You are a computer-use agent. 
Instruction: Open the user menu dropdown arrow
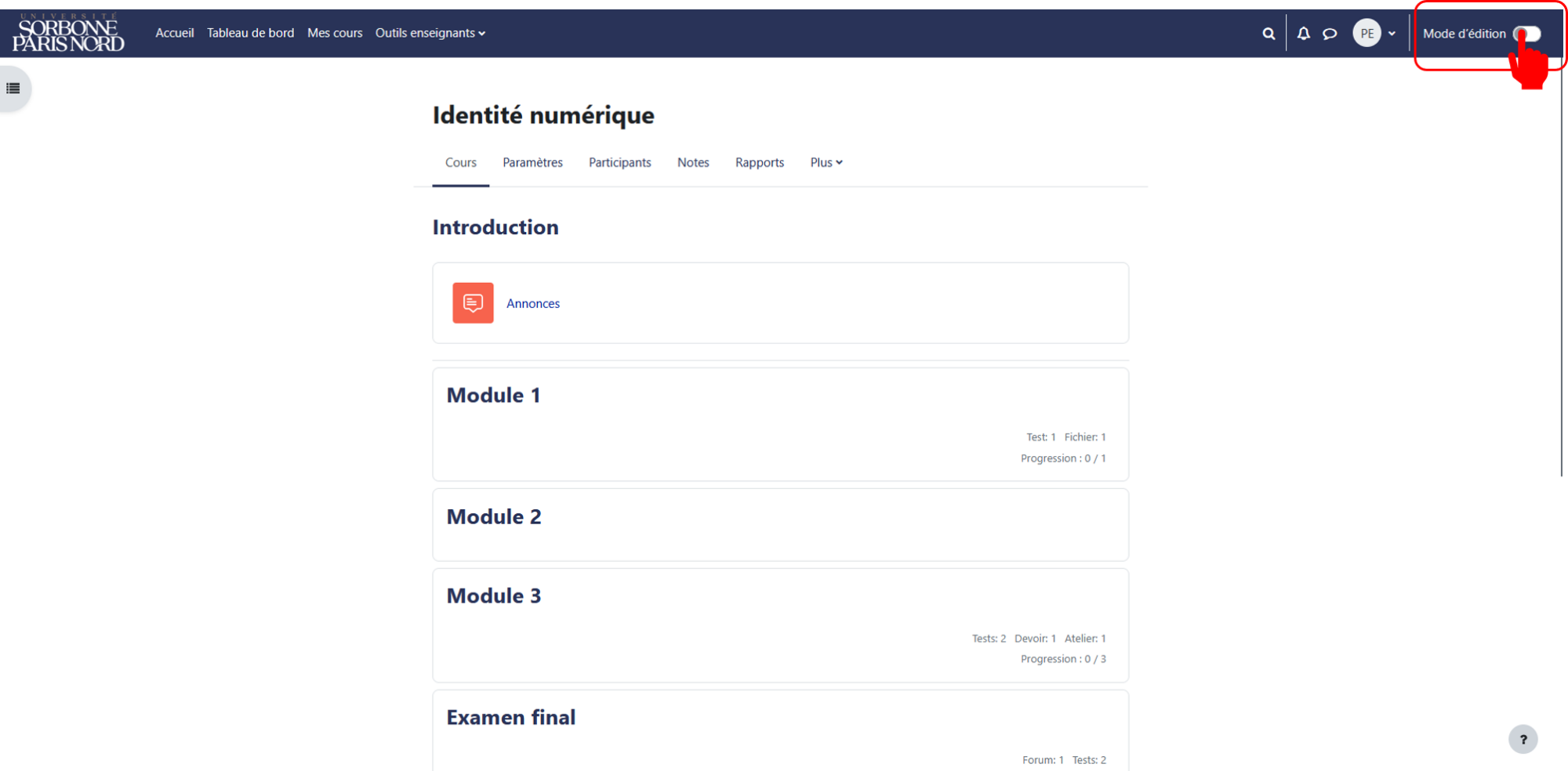pos(1392,34)
